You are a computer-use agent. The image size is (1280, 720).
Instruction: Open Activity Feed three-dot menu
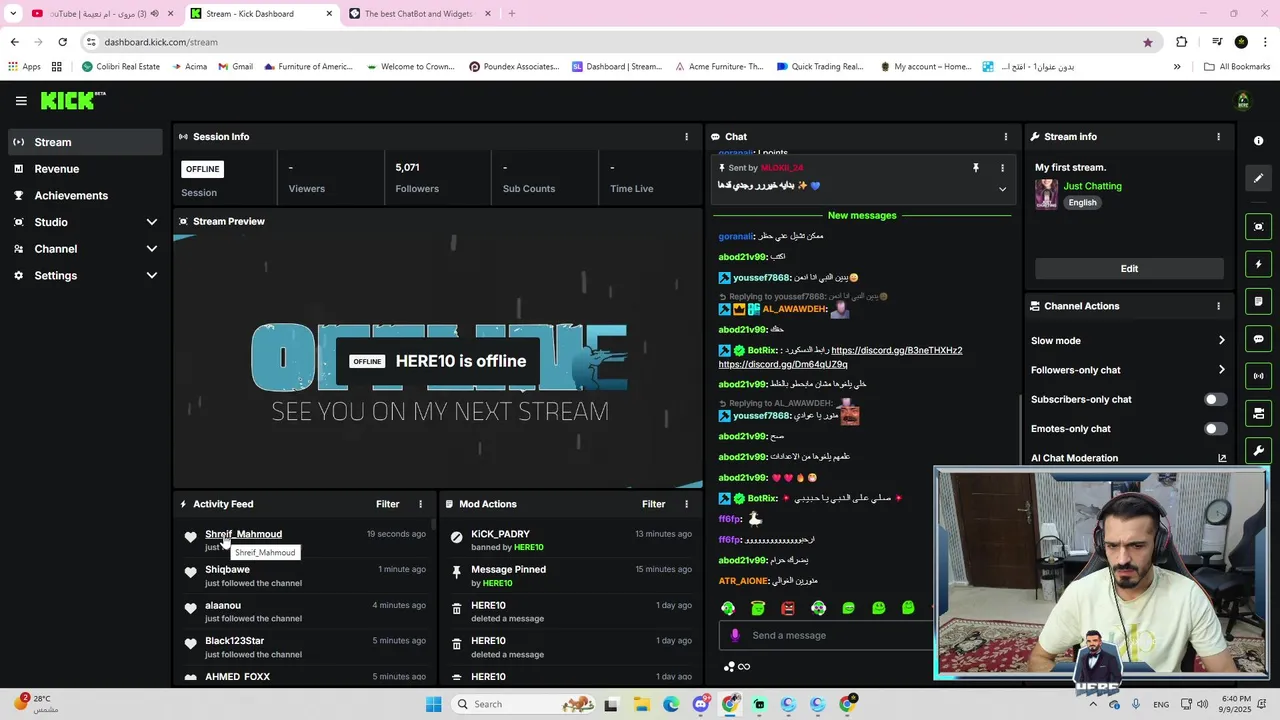420,504
